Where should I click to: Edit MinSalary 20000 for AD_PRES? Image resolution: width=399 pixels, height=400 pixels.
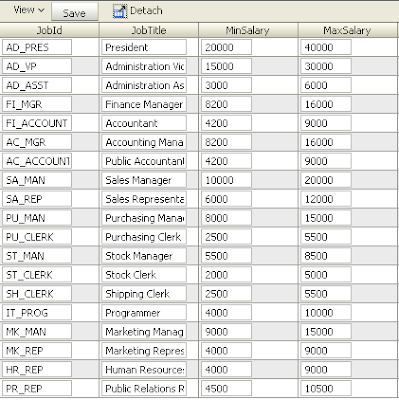point(226,47)
